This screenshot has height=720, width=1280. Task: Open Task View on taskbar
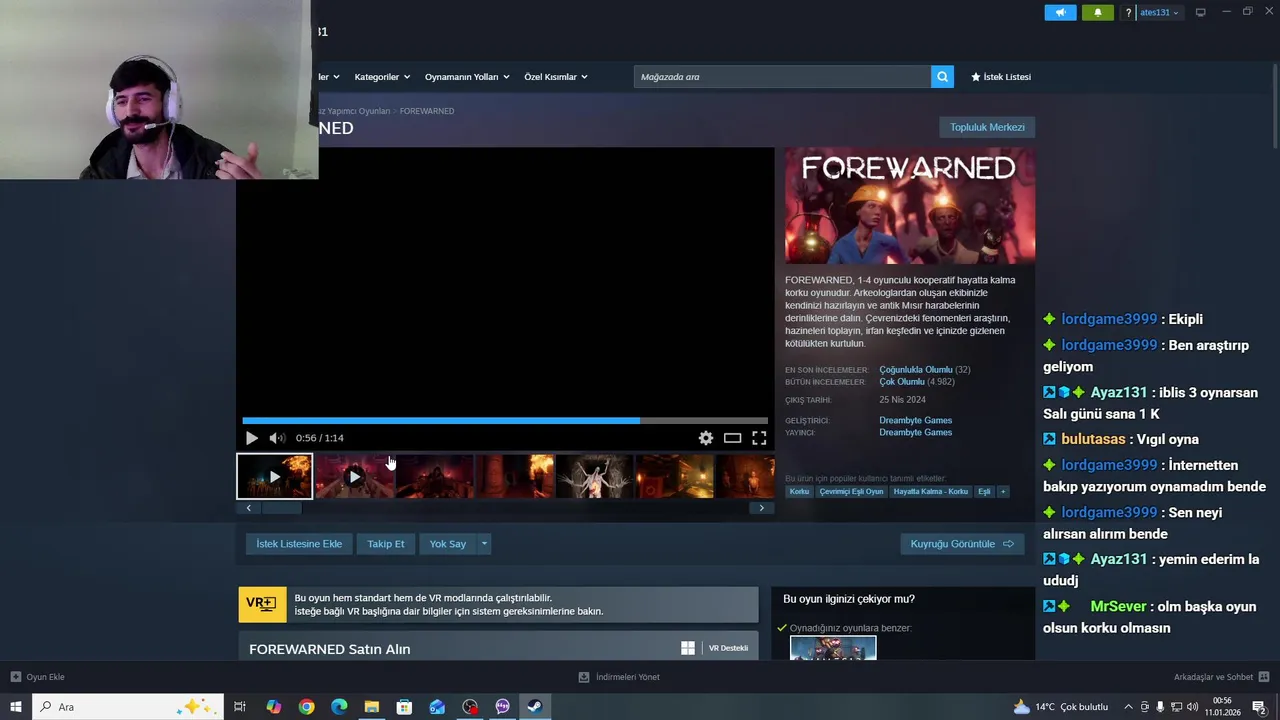[x=240, y=707]
